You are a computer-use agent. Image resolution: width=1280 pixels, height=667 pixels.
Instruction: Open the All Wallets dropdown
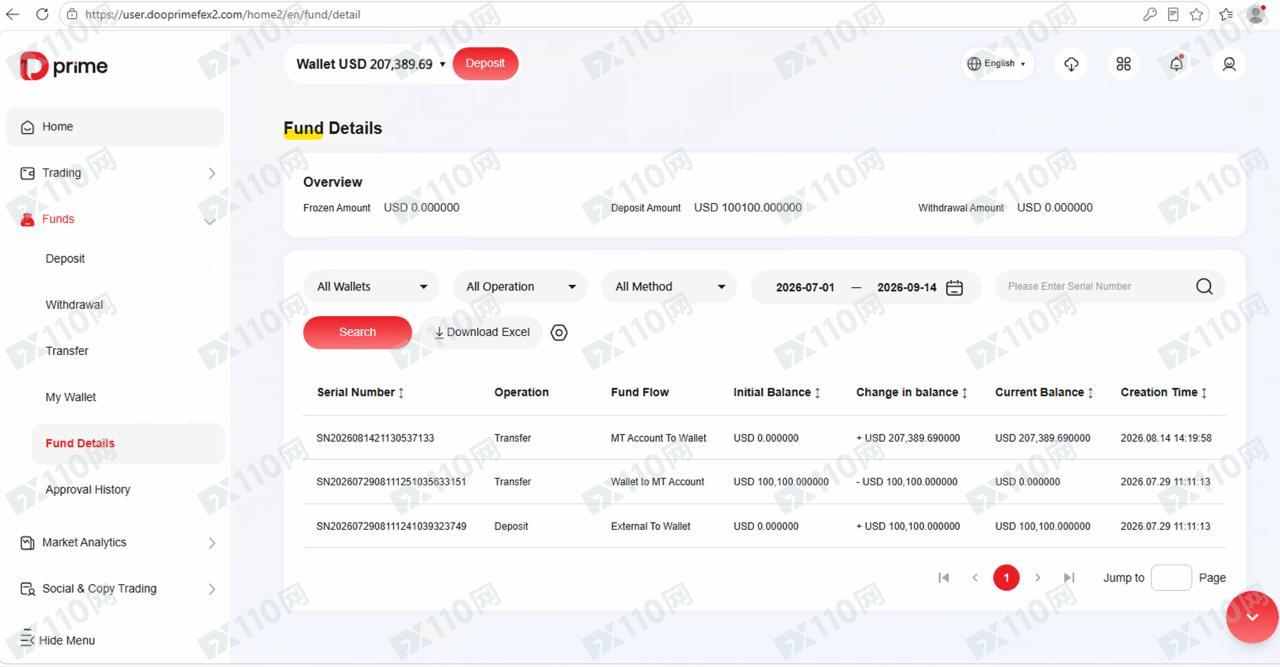point(371,287)
